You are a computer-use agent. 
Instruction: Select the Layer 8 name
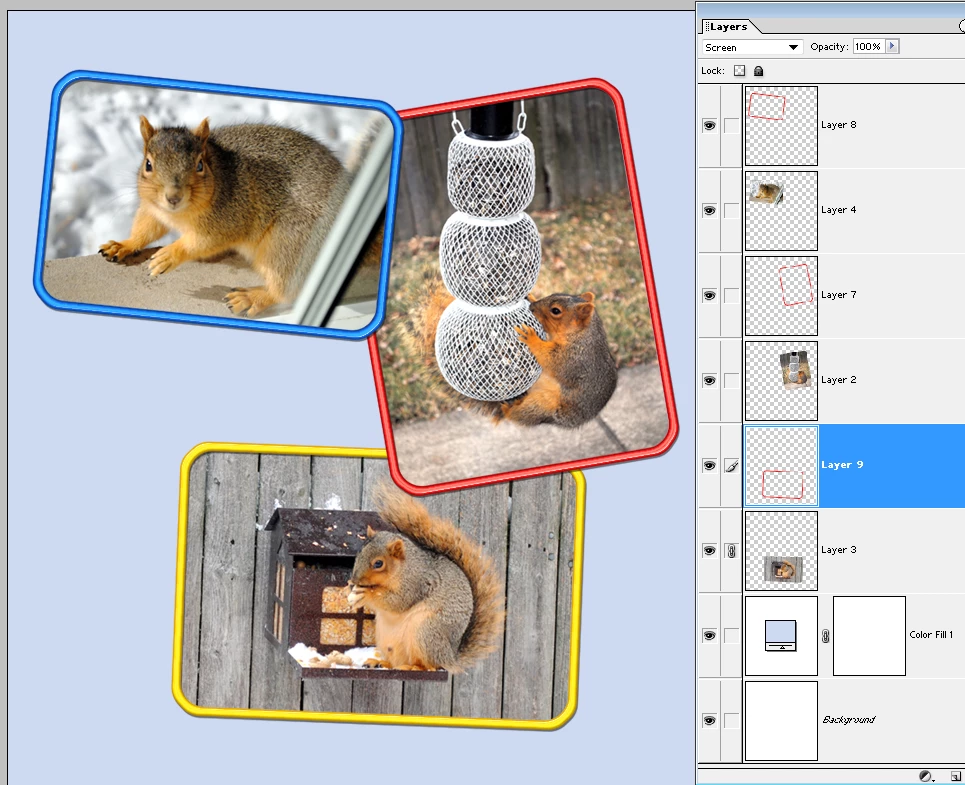838,125
